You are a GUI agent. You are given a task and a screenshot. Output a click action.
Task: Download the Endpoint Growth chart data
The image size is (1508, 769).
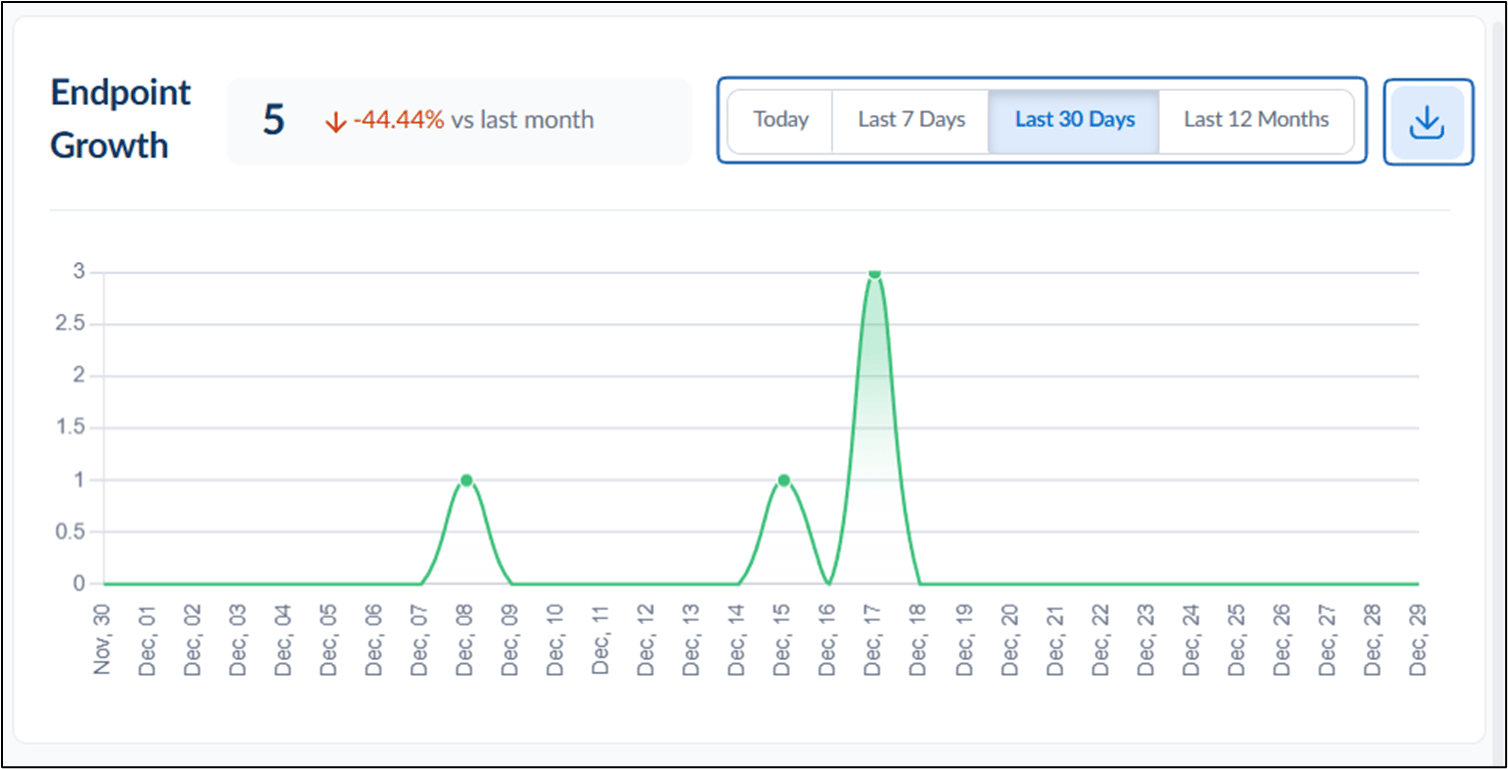click(x=1428, y=122)
